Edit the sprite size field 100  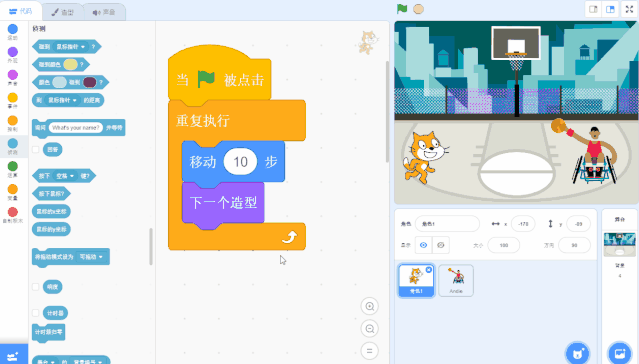(x=504, y=245)
